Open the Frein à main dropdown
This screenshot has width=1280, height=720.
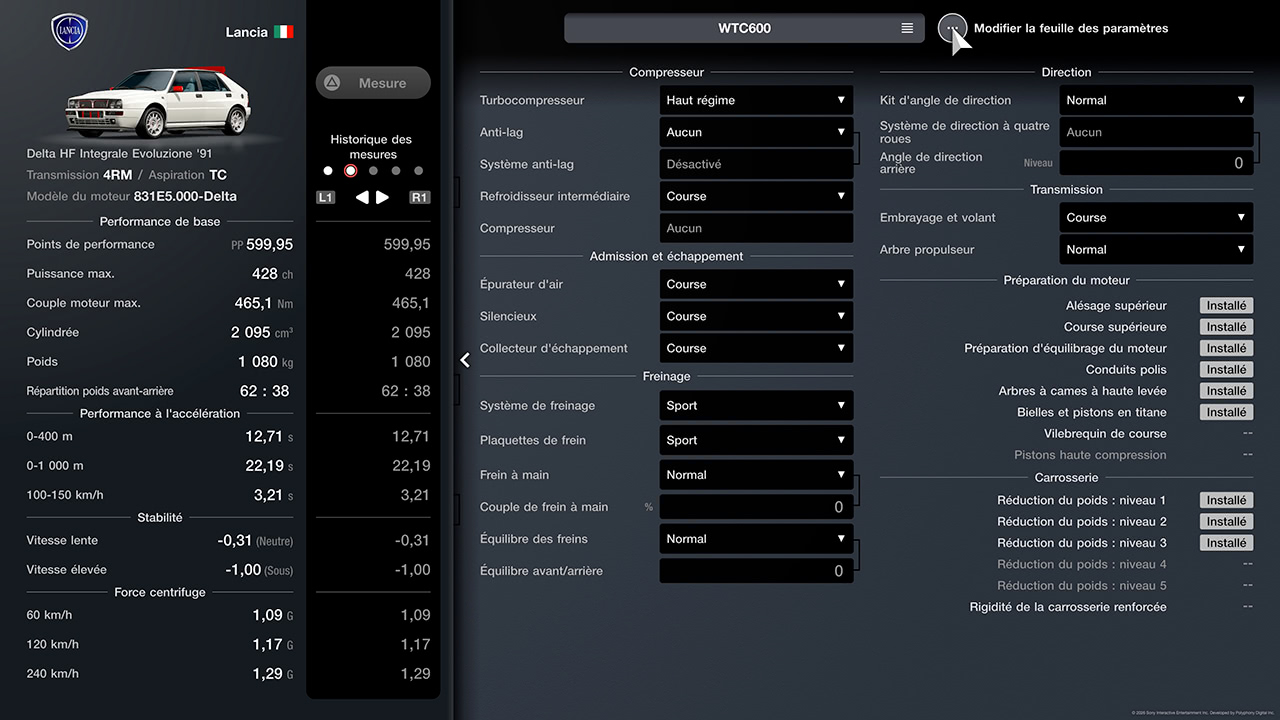coord(756,475)
